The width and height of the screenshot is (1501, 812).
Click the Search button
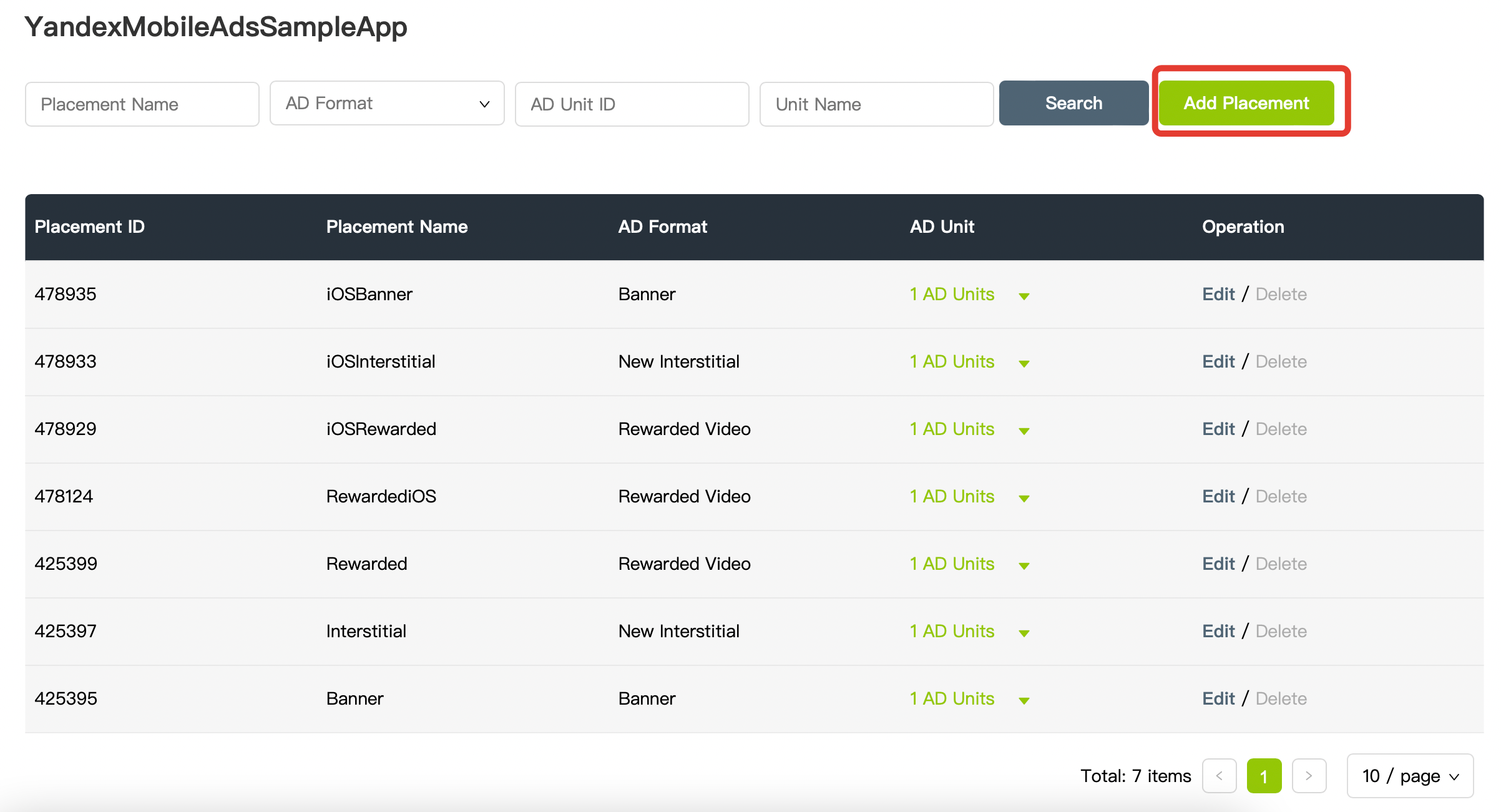tap(1073, 103)
